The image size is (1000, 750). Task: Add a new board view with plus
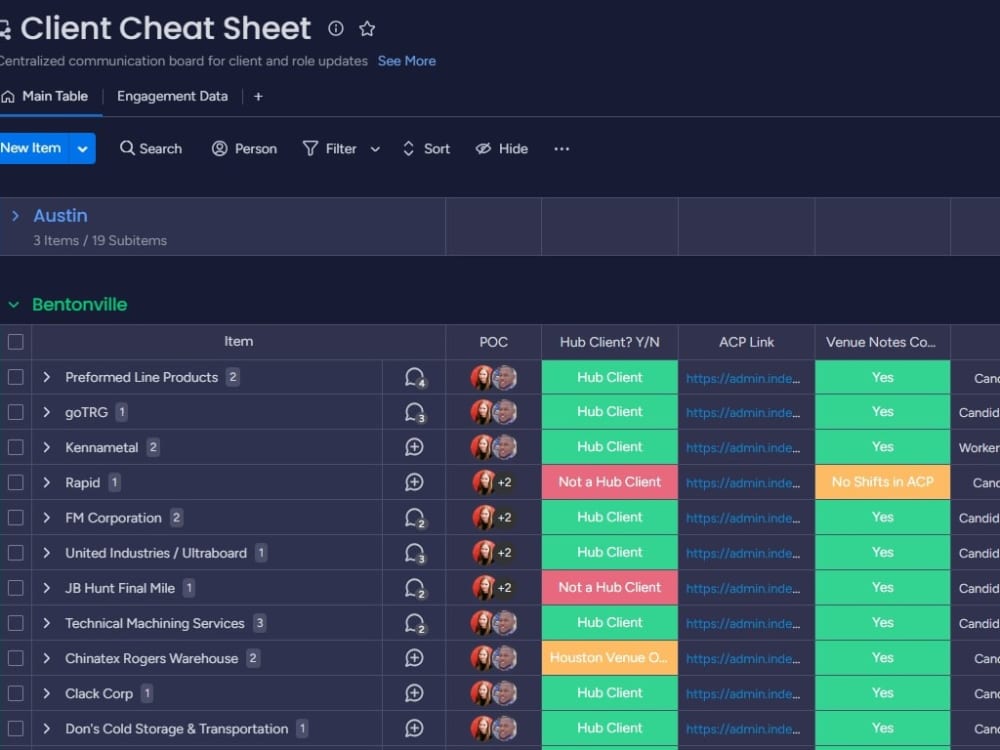pyautogui.click(x=258, y=96)
